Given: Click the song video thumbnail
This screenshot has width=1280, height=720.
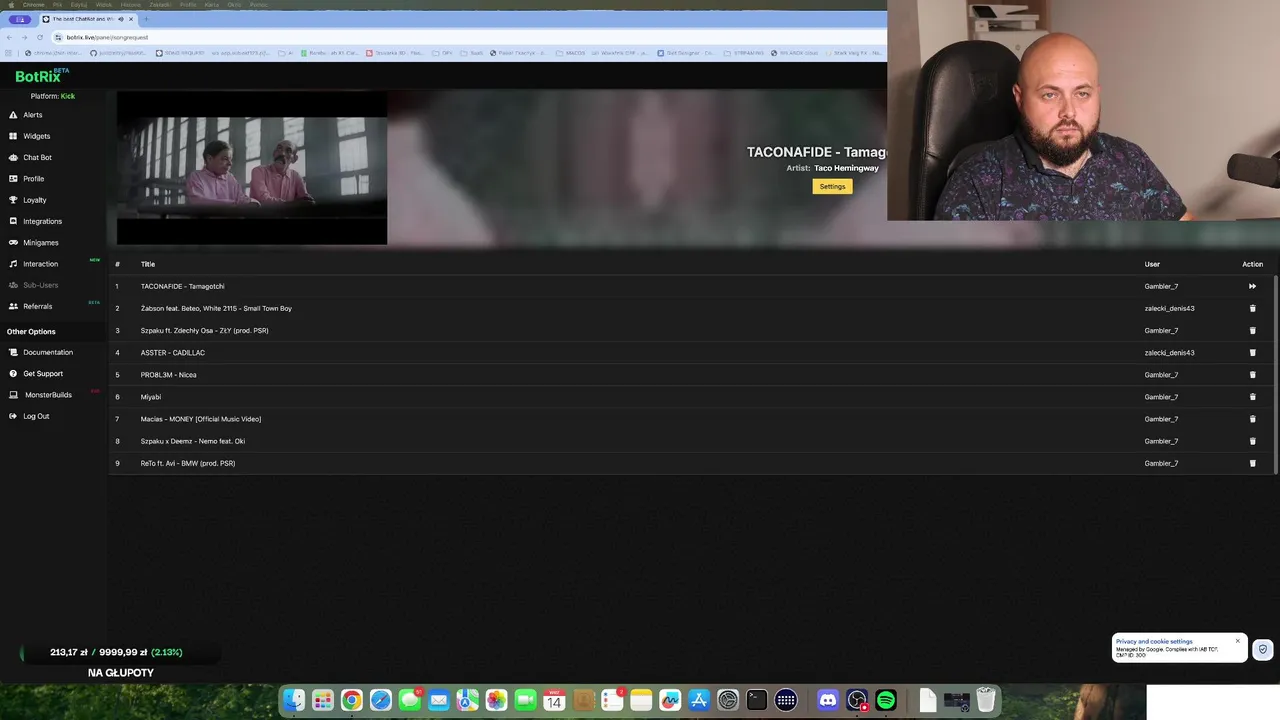Looking at the screenshot, I should click(x=252, y=168).
